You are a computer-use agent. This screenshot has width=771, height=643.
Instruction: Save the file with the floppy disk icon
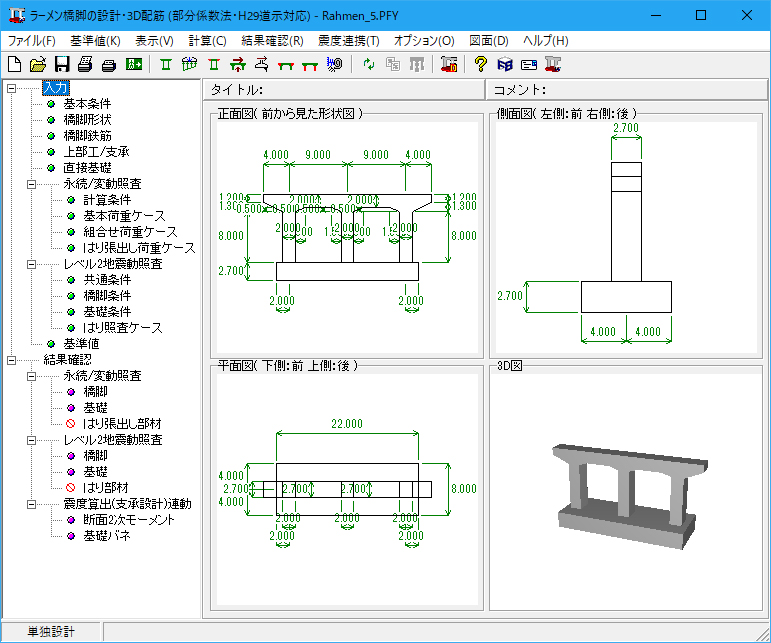62,65
